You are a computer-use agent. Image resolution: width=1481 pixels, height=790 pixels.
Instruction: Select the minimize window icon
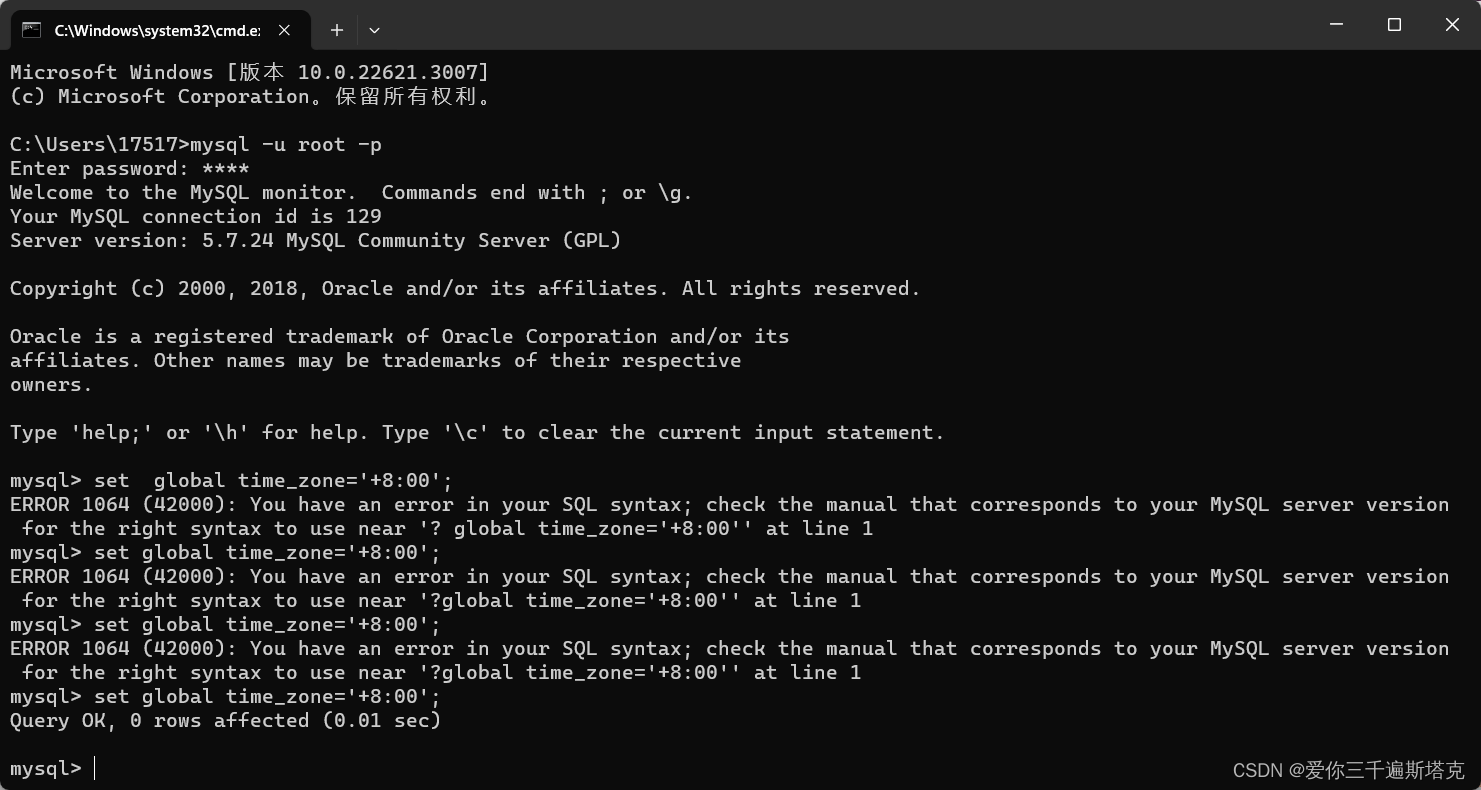1336,24
